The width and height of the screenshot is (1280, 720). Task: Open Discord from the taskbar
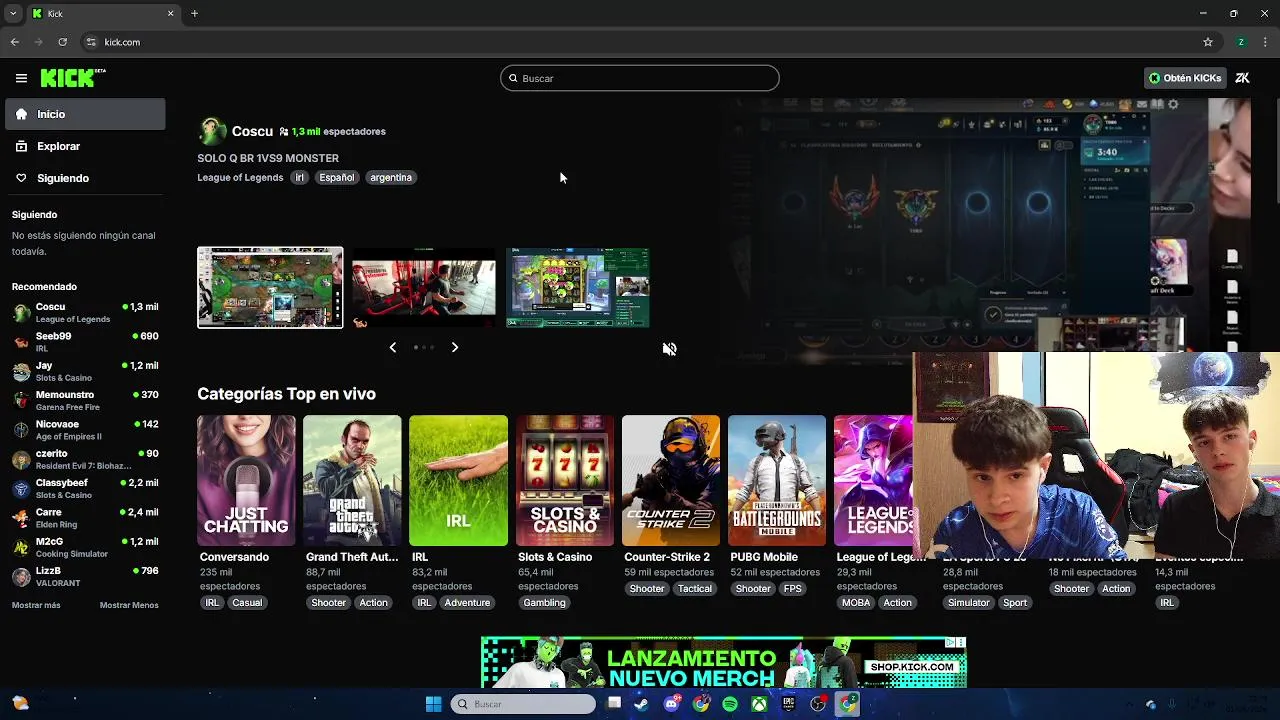672,704
